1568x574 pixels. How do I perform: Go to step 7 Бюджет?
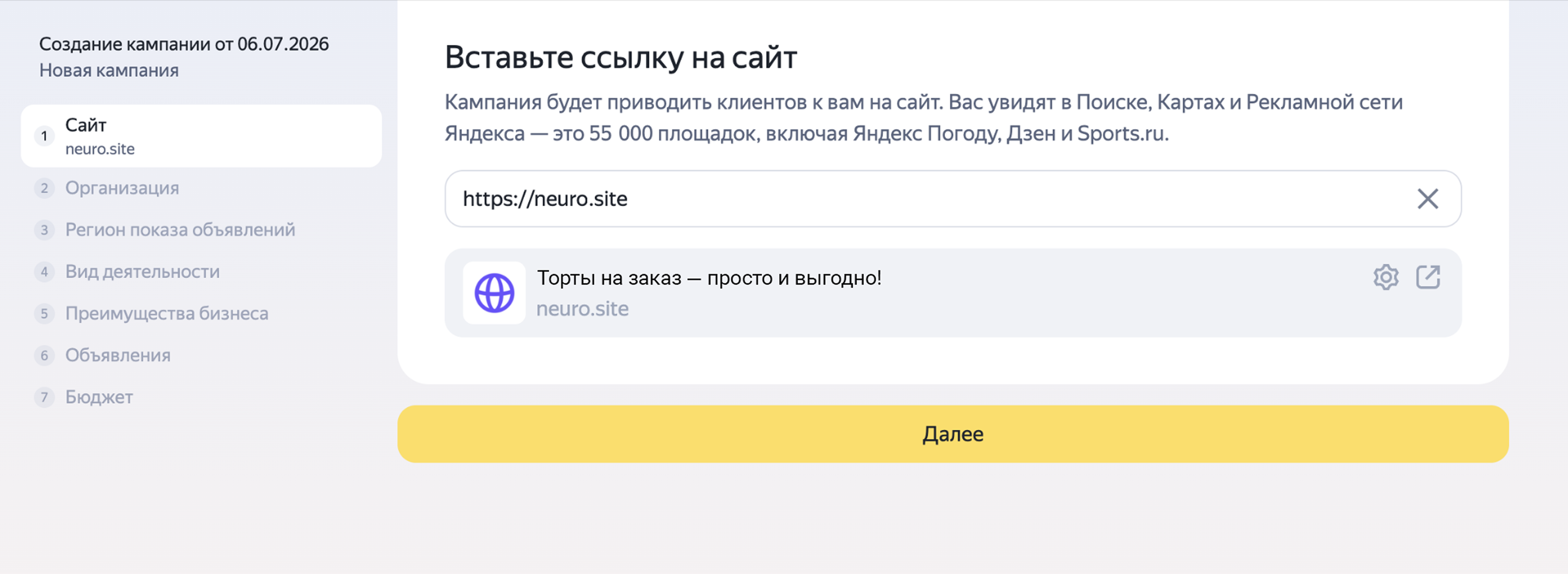(84, 398)
